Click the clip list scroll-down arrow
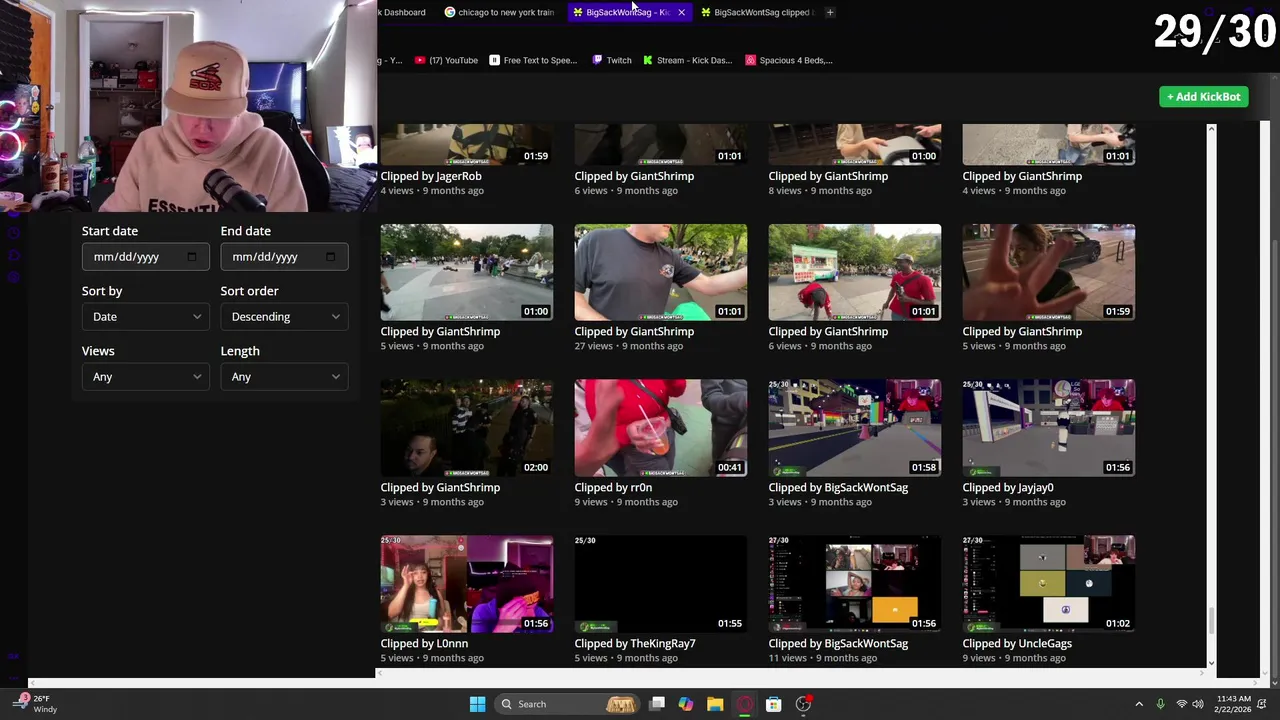The height and width of the screenshot is (720, 1280). pyautogui.click(x=1211, y=662)
